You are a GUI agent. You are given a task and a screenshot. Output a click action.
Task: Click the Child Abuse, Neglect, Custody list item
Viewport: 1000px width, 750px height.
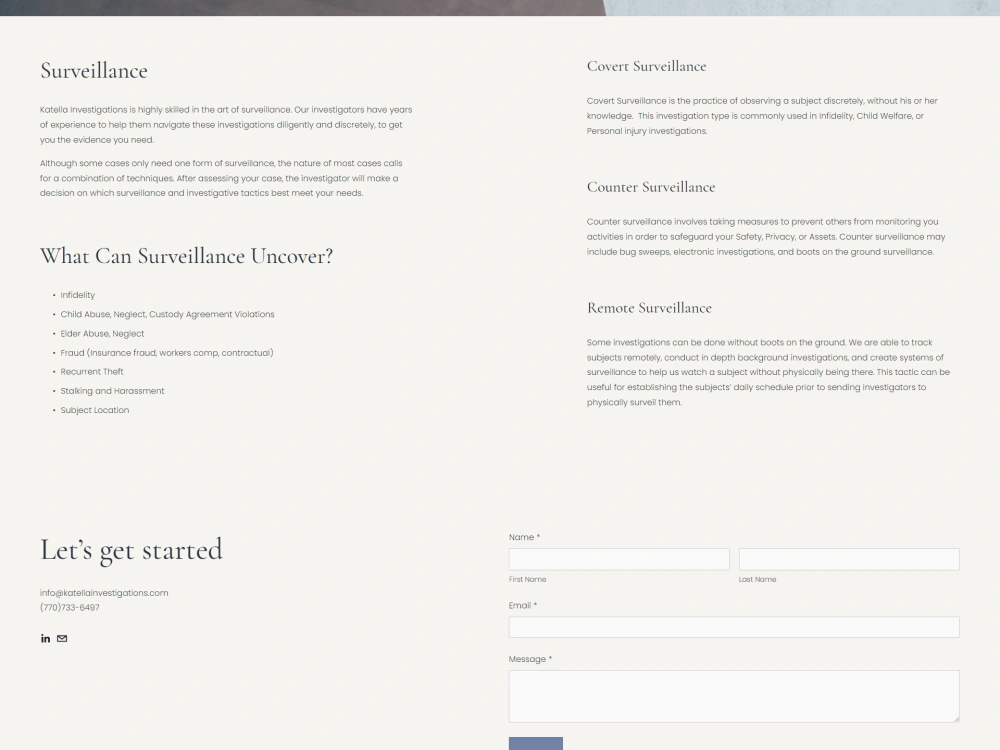click(x=167, y=314)
